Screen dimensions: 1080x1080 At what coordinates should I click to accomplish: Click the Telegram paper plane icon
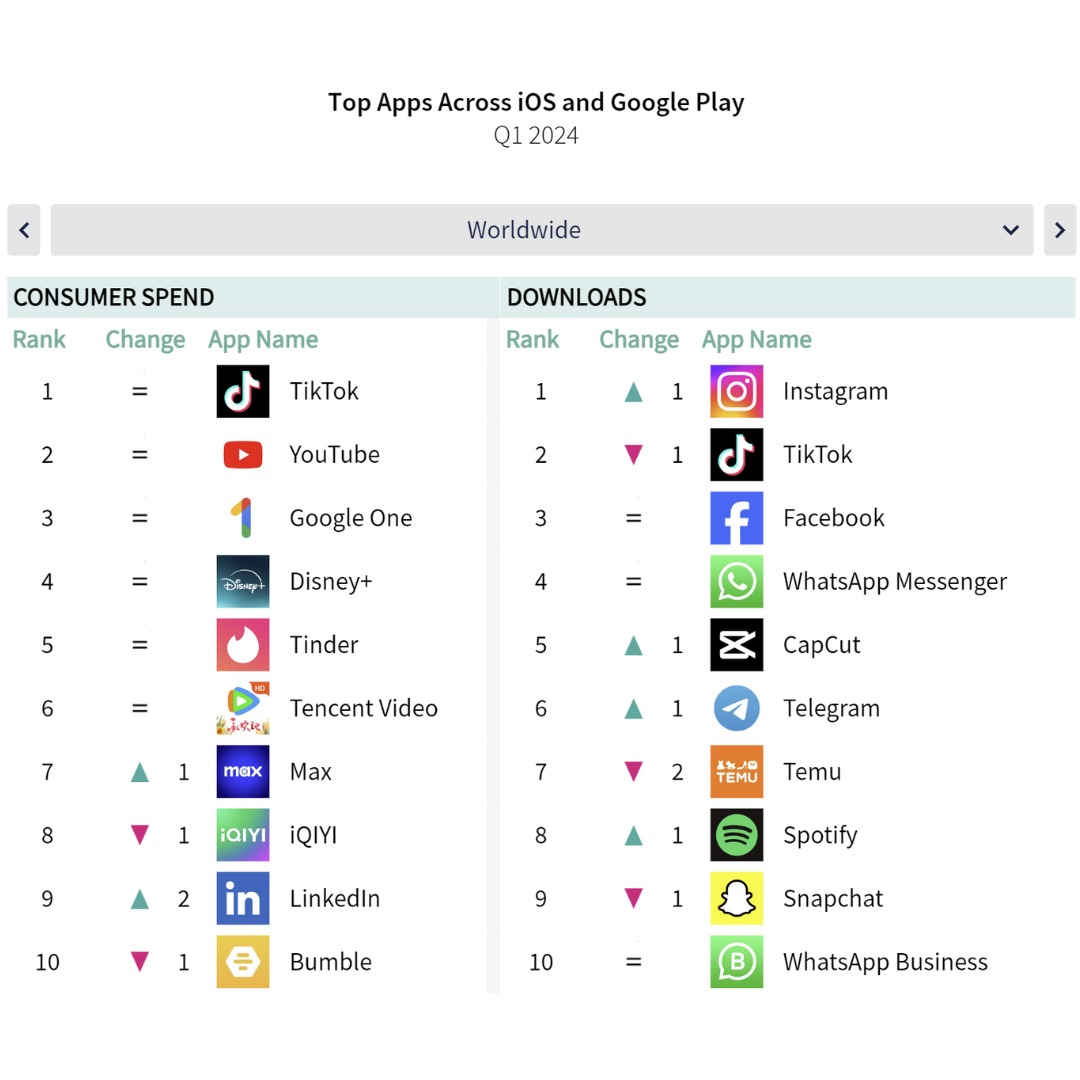736,708
